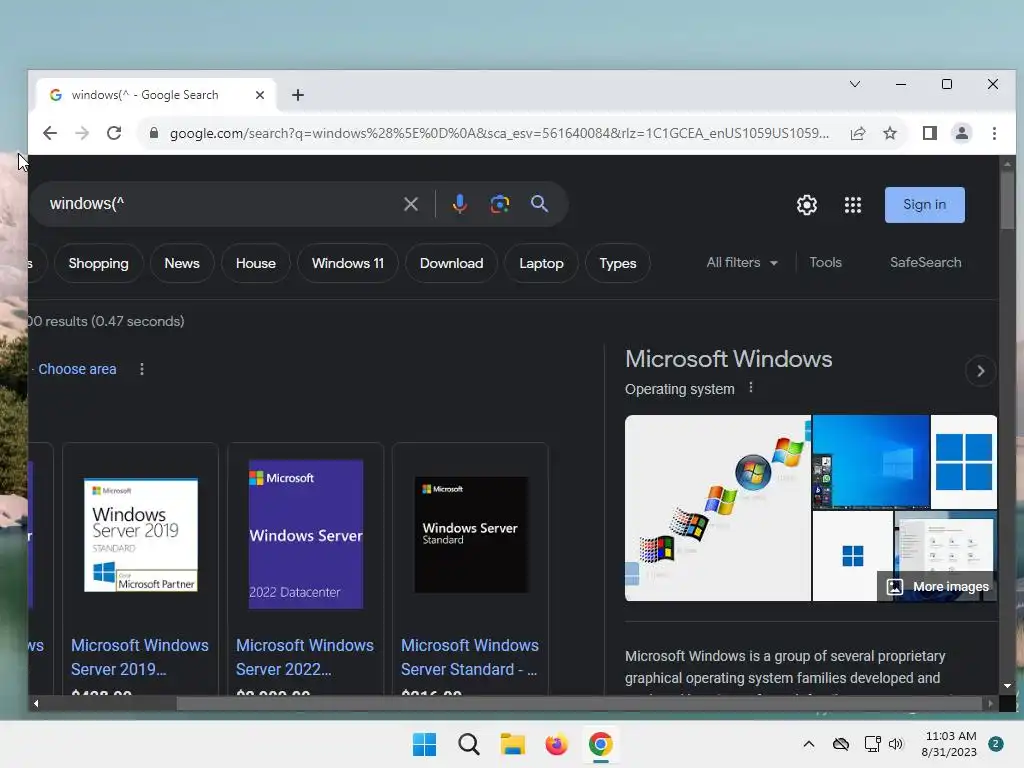The width and height of the screenshot is (1024, 768).
Task: Launch File Explorer from taskbar
Action: pyautogui.click(x=513, y=744)
